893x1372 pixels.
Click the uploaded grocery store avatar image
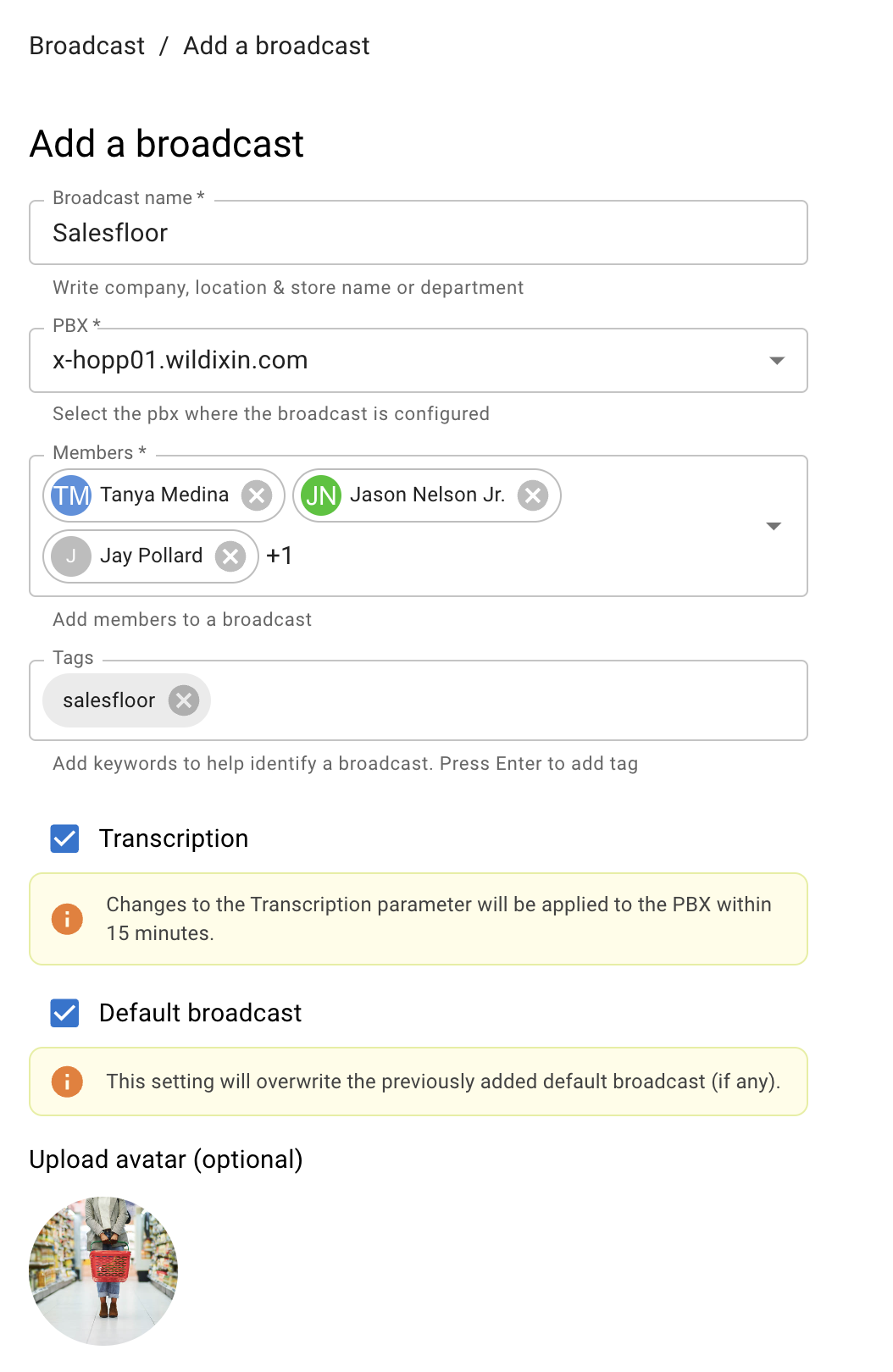click(103, 1270)
